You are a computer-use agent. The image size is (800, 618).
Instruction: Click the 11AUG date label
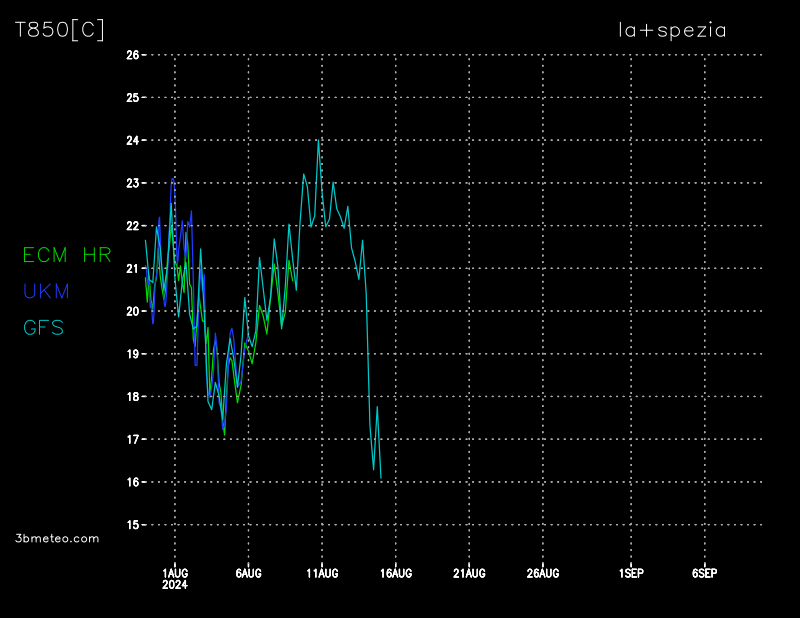click(x=322, y=573)
